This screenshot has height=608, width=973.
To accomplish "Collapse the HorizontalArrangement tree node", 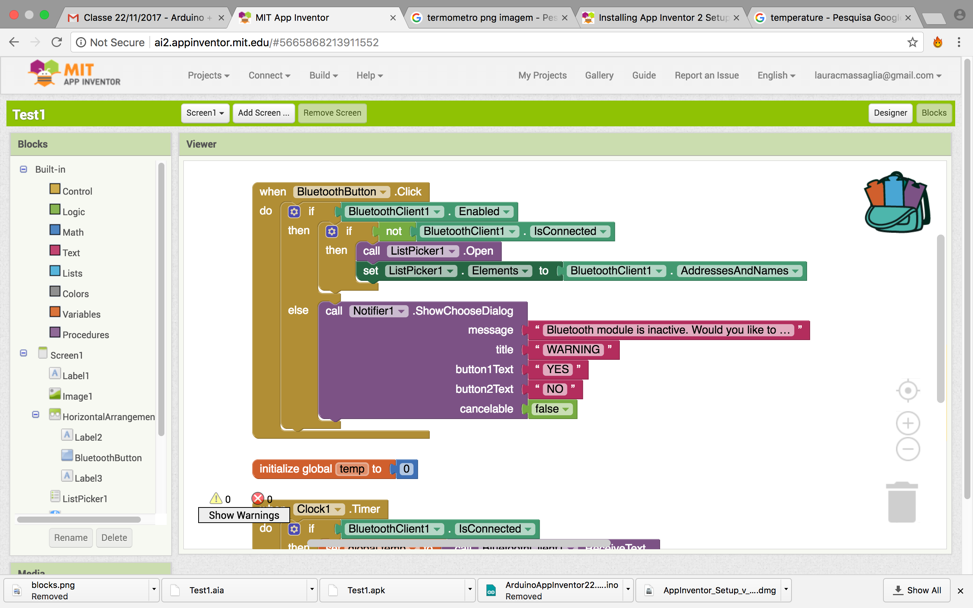I will (36, 414).
